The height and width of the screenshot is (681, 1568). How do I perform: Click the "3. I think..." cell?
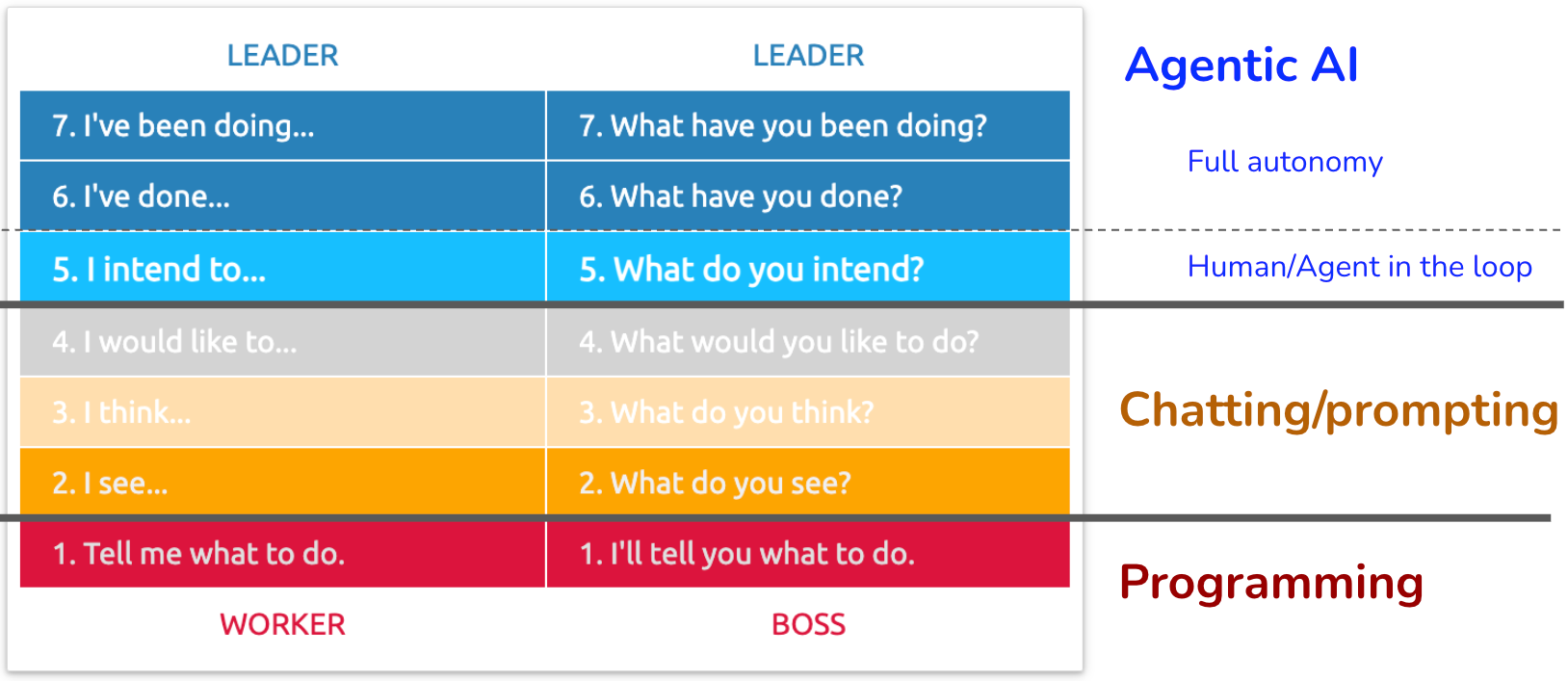coord(282,411)
